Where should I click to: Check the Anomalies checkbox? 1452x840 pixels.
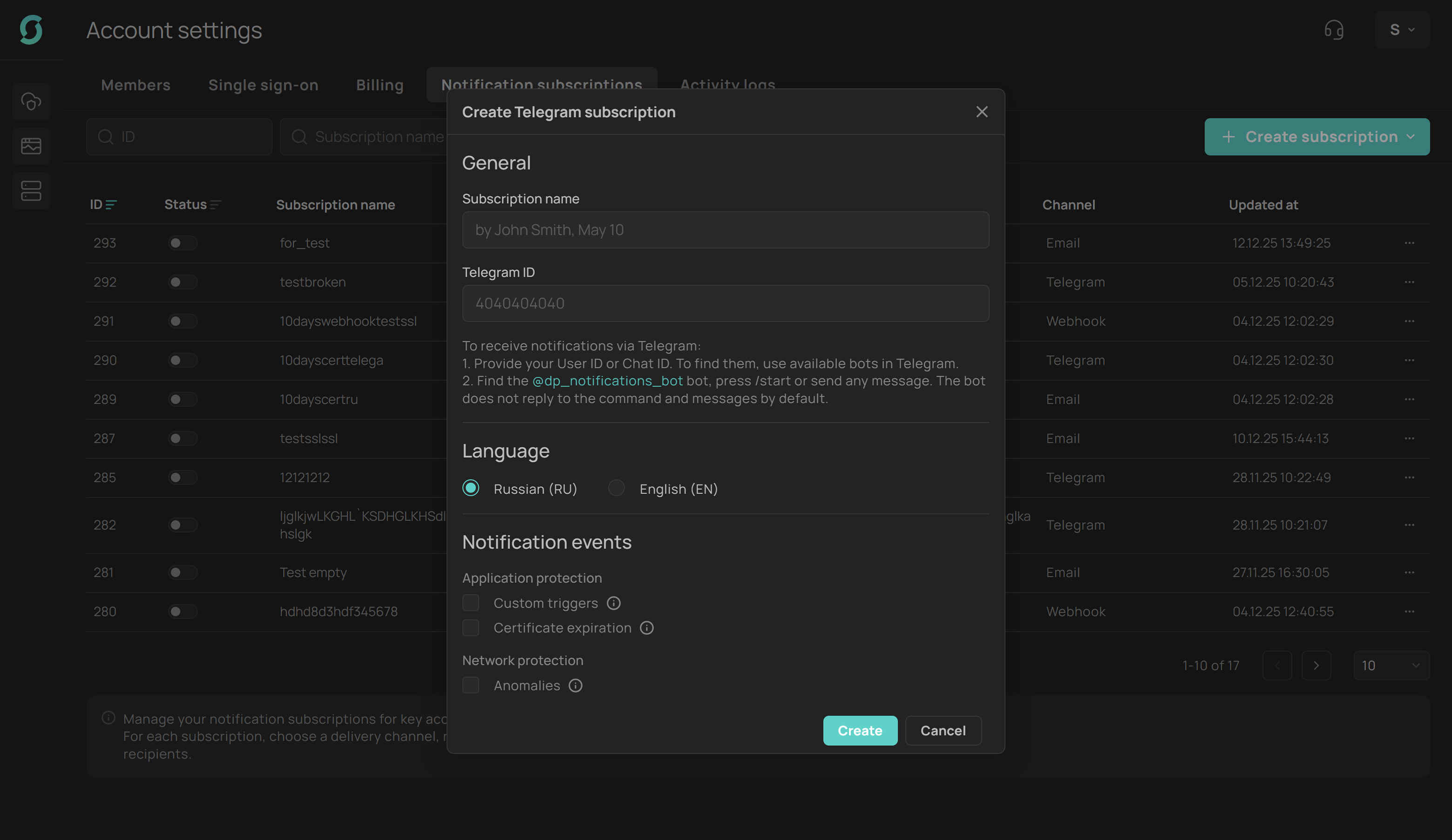(x=471, y=685)
